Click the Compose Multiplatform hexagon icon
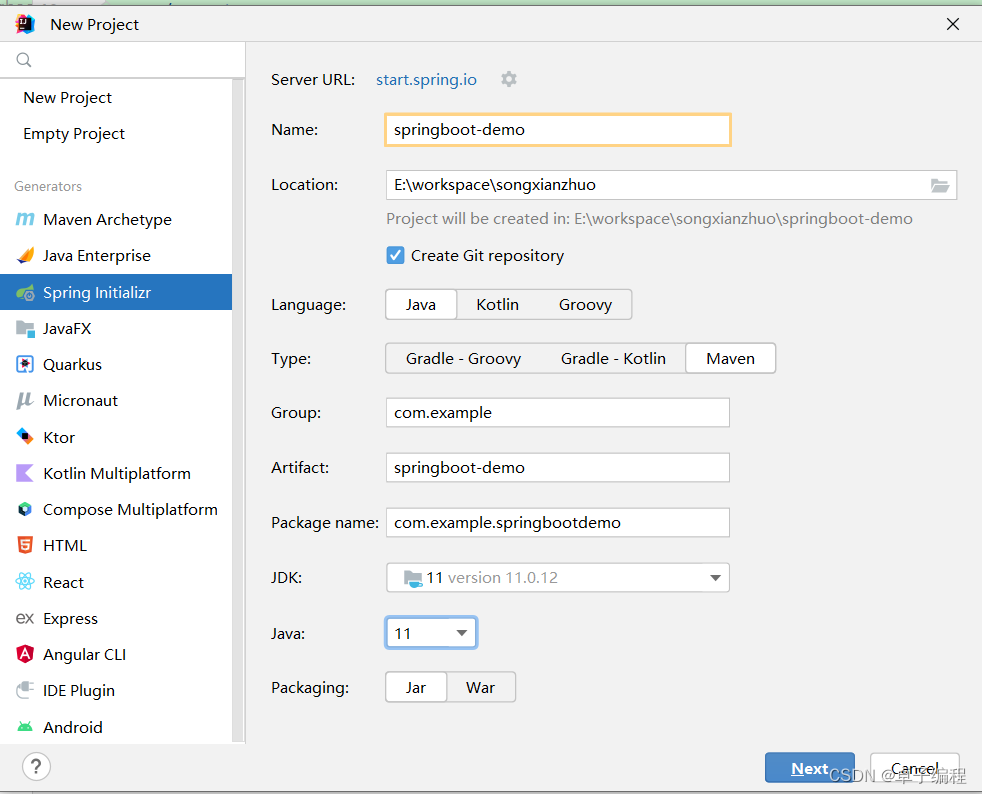 point(25,509)
